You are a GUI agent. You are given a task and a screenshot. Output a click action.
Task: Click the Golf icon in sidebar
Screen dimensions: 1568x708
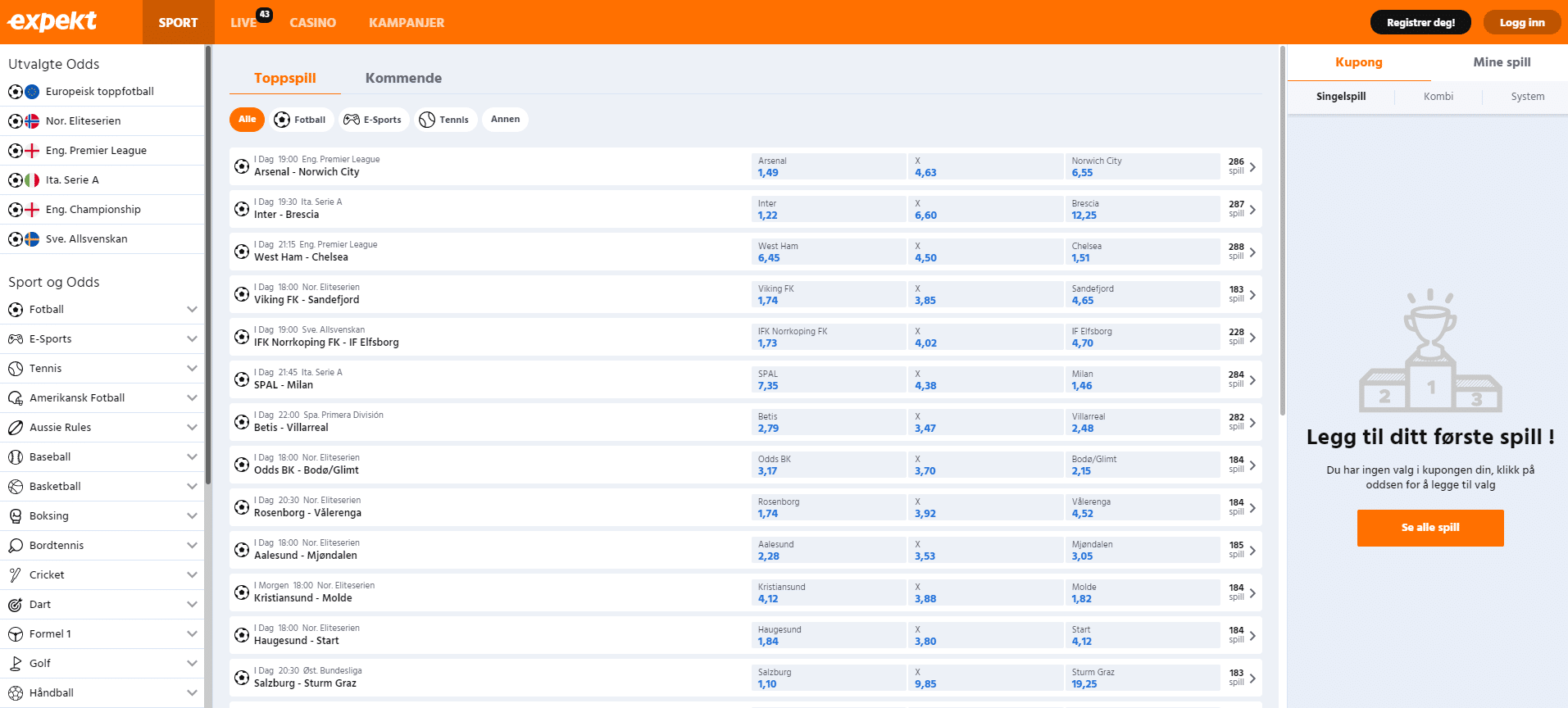16,664
